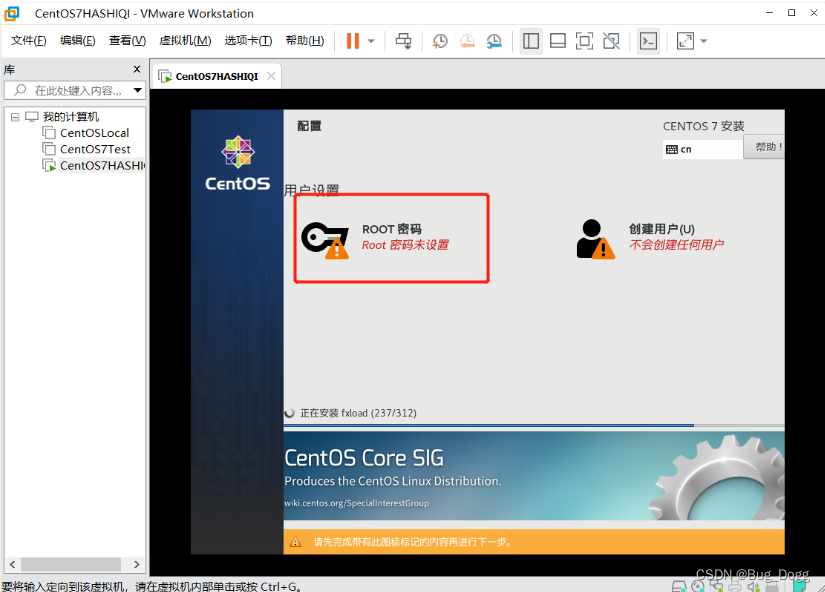Screen dimensions: 825x592
Task: Open the 选项卡(T) menu
Action: 248,41
